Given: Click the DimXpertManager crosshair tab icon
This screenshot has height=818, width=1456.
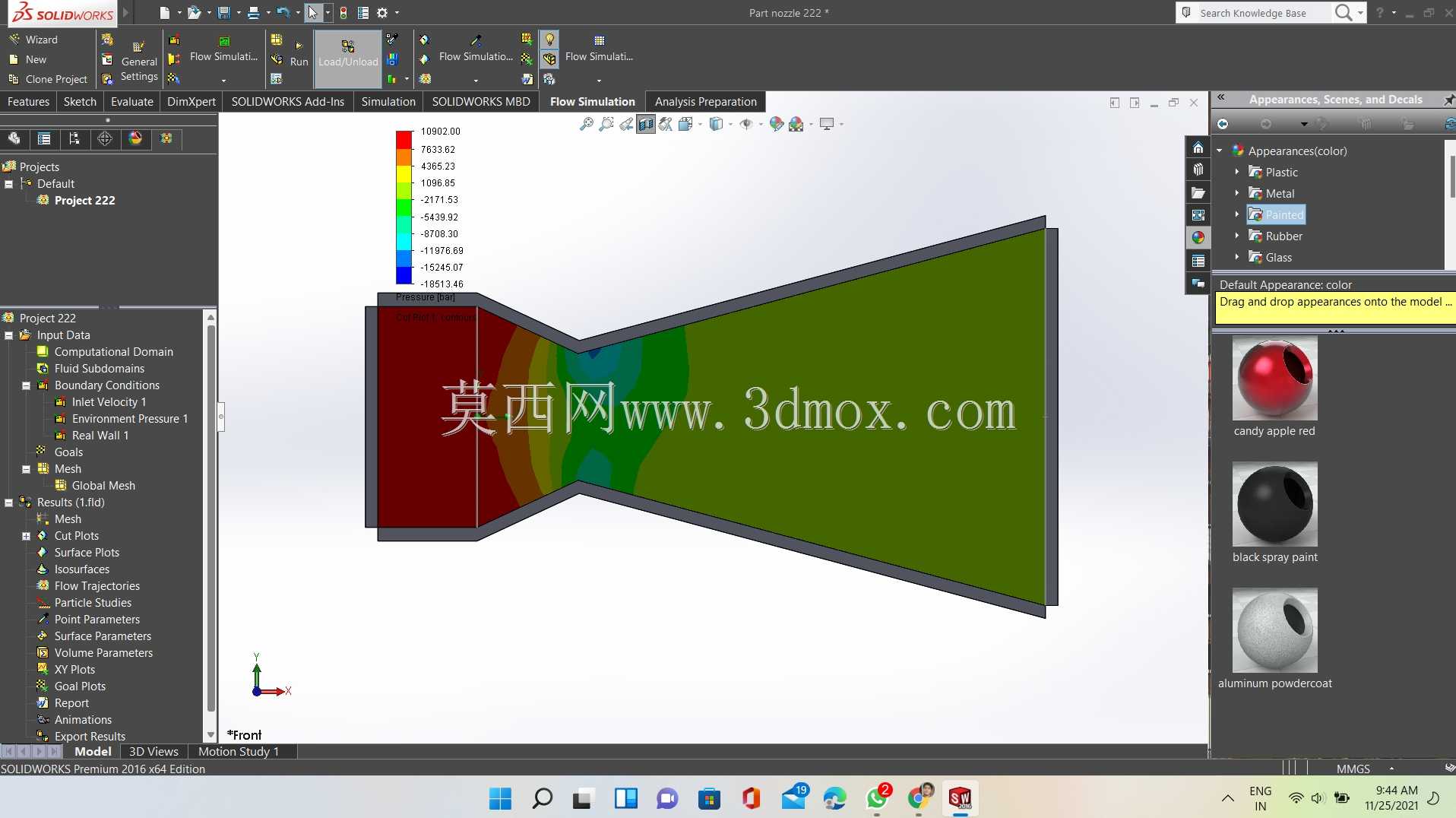Looking at the screenshot, I should [x=105, y=138].
